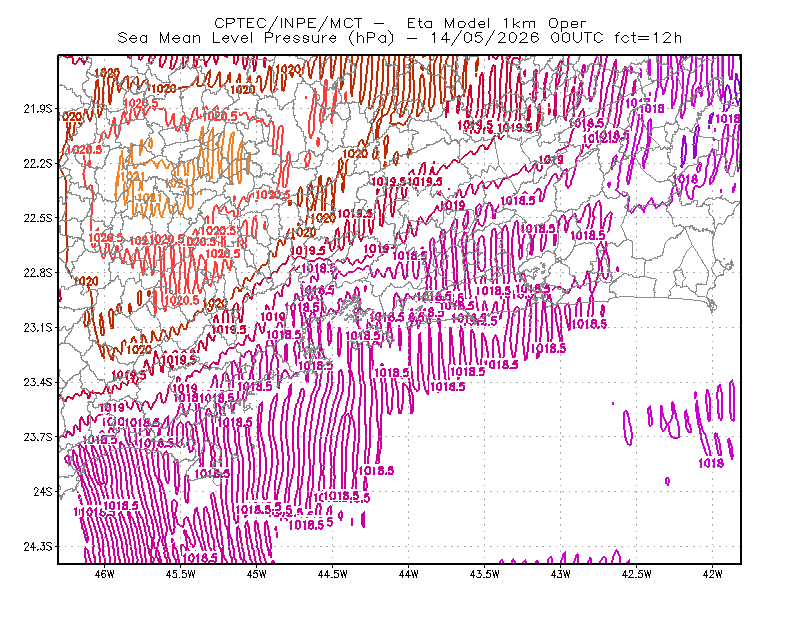Click the 46W longitude axis label
This screenshot has width=800, height=618.
tap(105, 574)
